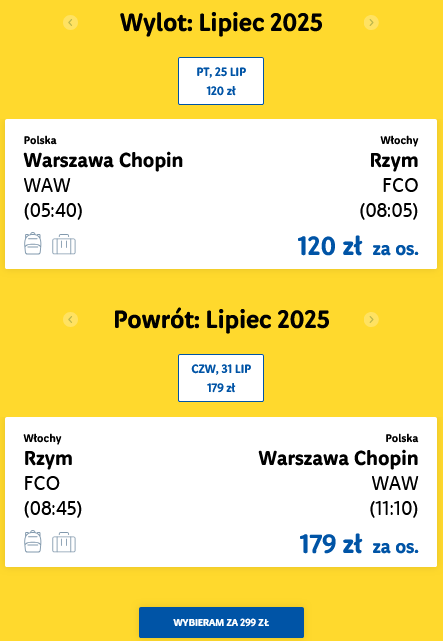Click the 05:40 departure time
The image size is (443, 641).
[x=53, y=211]
